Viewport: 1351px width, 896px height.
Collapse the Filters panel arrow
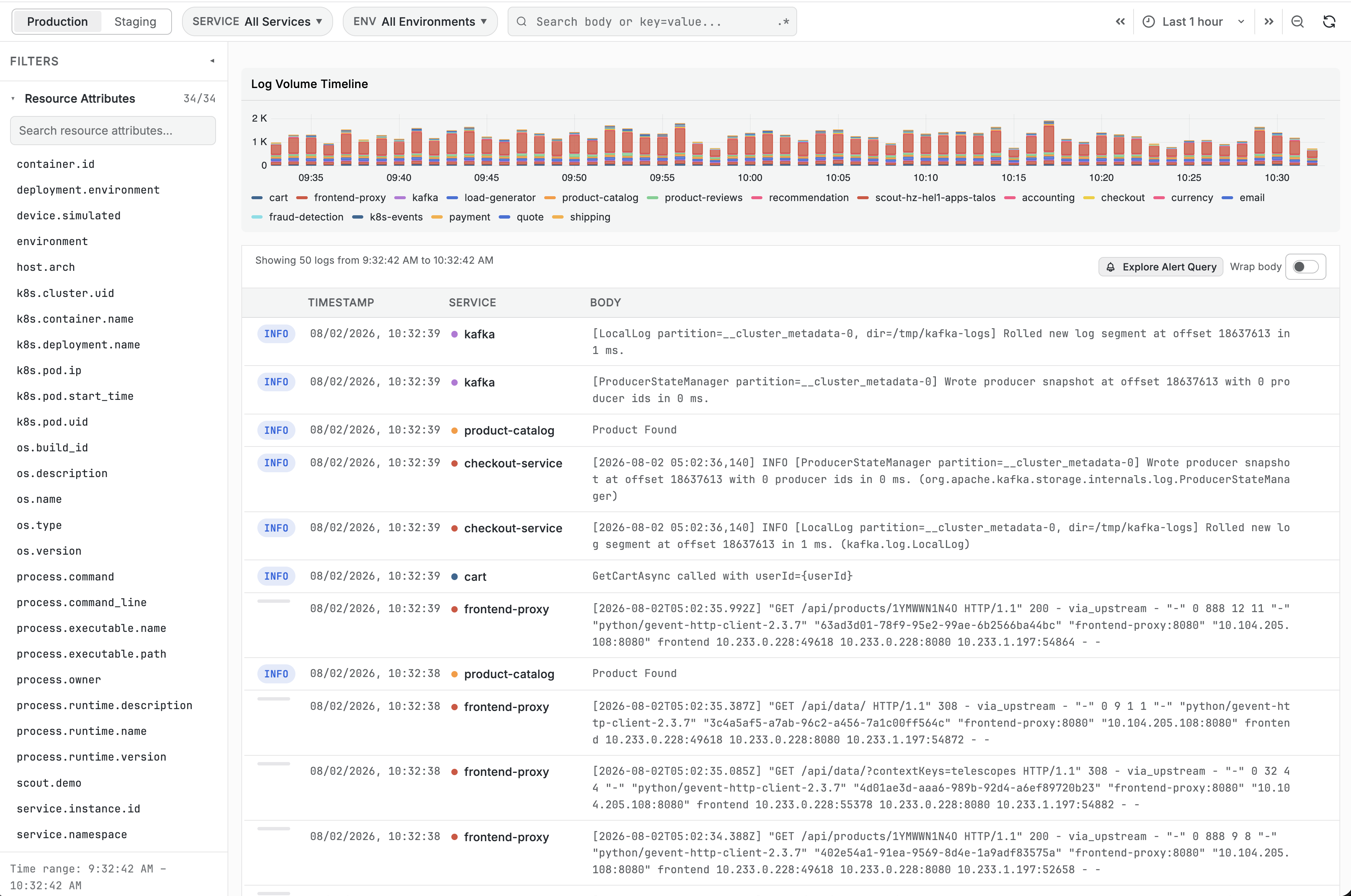click(x=212, y=60)
